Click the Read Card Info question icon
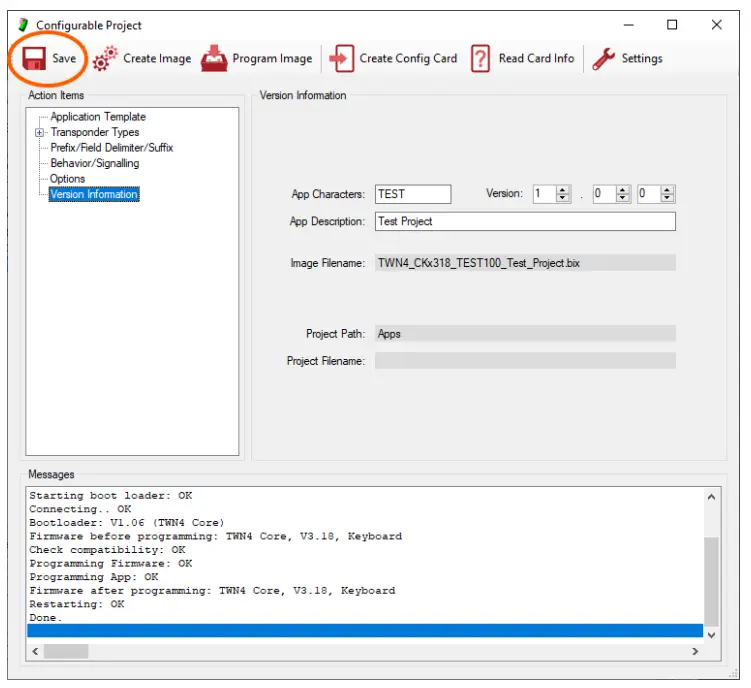751x688 pixels. point(480,59)
